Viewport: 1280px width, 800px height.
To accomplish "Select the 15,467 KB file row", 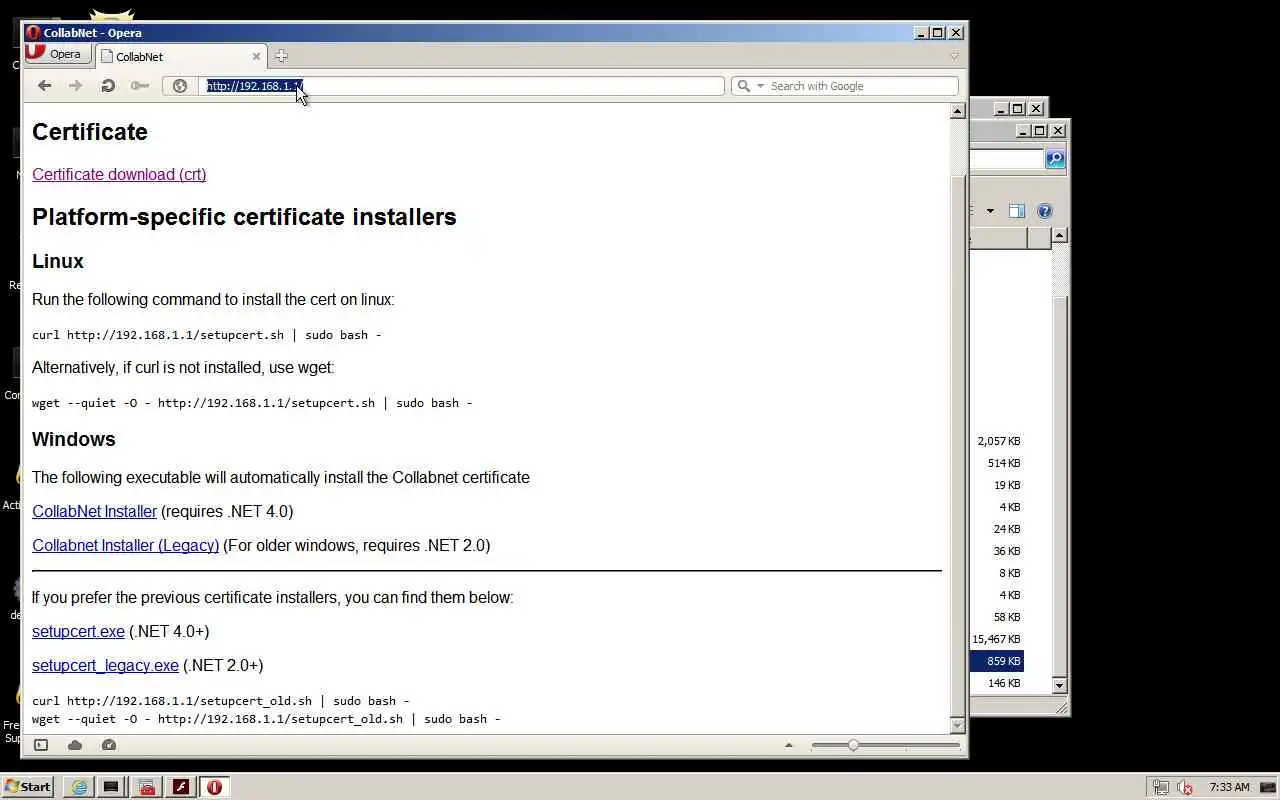I will click(x=997, y=639).
